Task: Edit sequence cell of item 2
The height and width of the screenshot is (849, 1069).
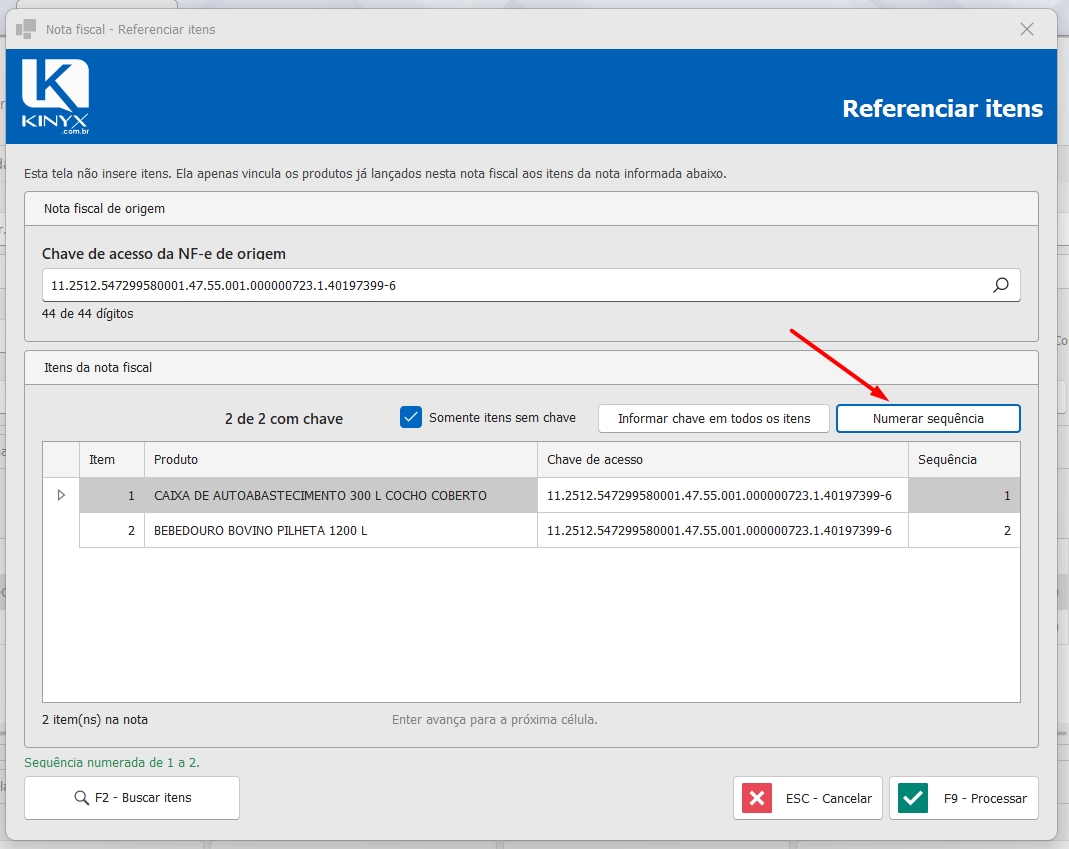Action: tap(964, 531)
